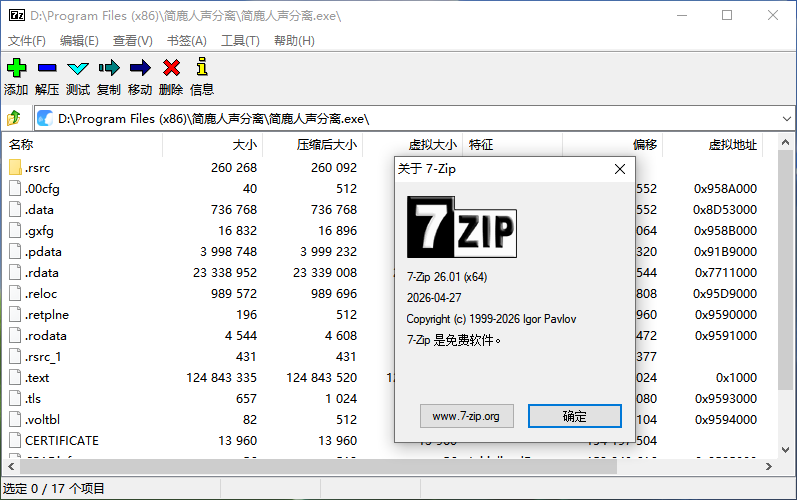Click the Copy (复制) arrow icon
Image resolution: width=797 pixels, height=500 pixels.
109,68
